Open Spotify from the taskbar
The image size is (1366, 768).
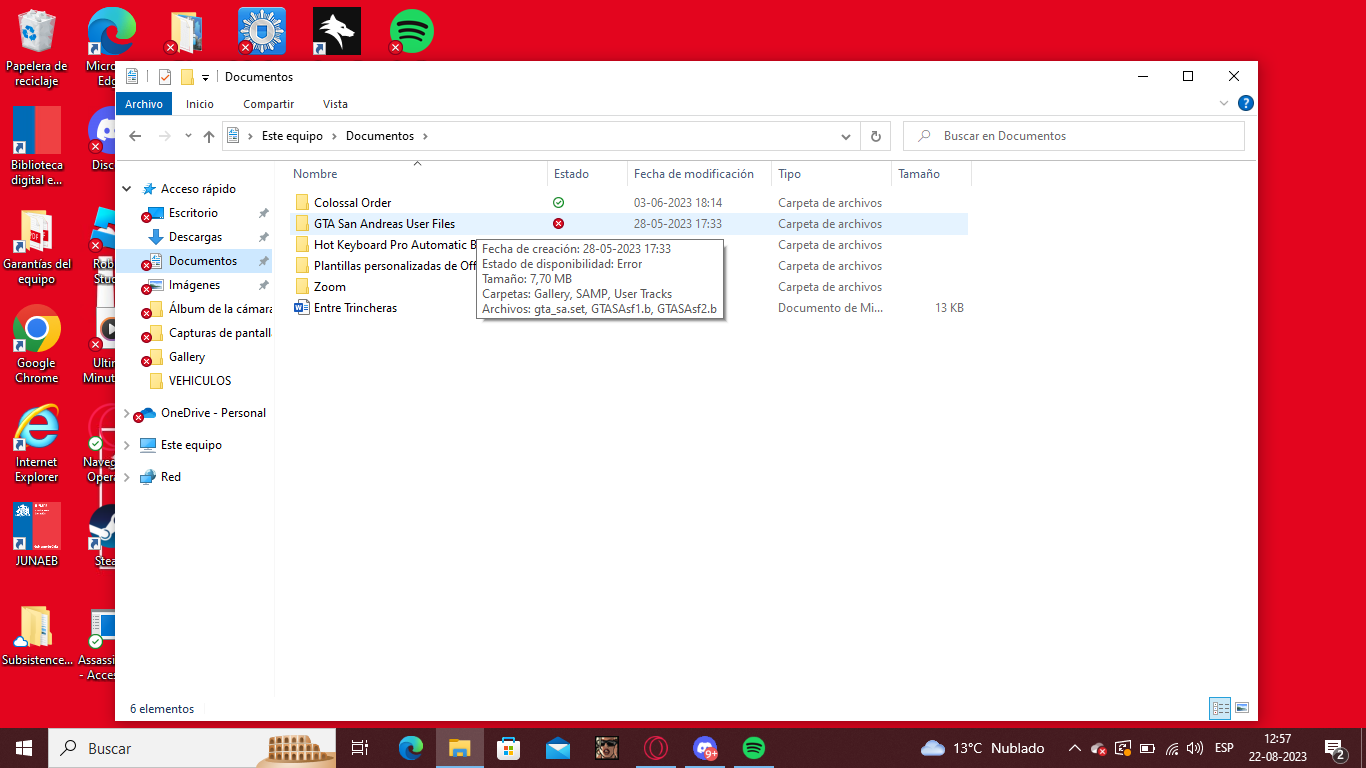[754, 748]
